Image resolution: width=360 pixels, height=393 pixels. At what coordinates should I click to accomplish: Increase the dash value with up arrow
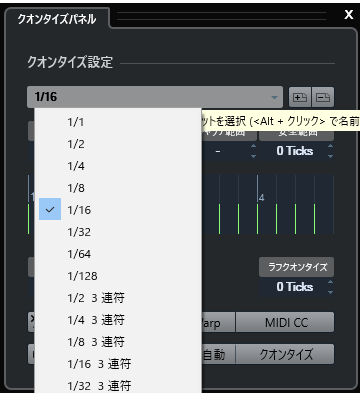(254, 146)
